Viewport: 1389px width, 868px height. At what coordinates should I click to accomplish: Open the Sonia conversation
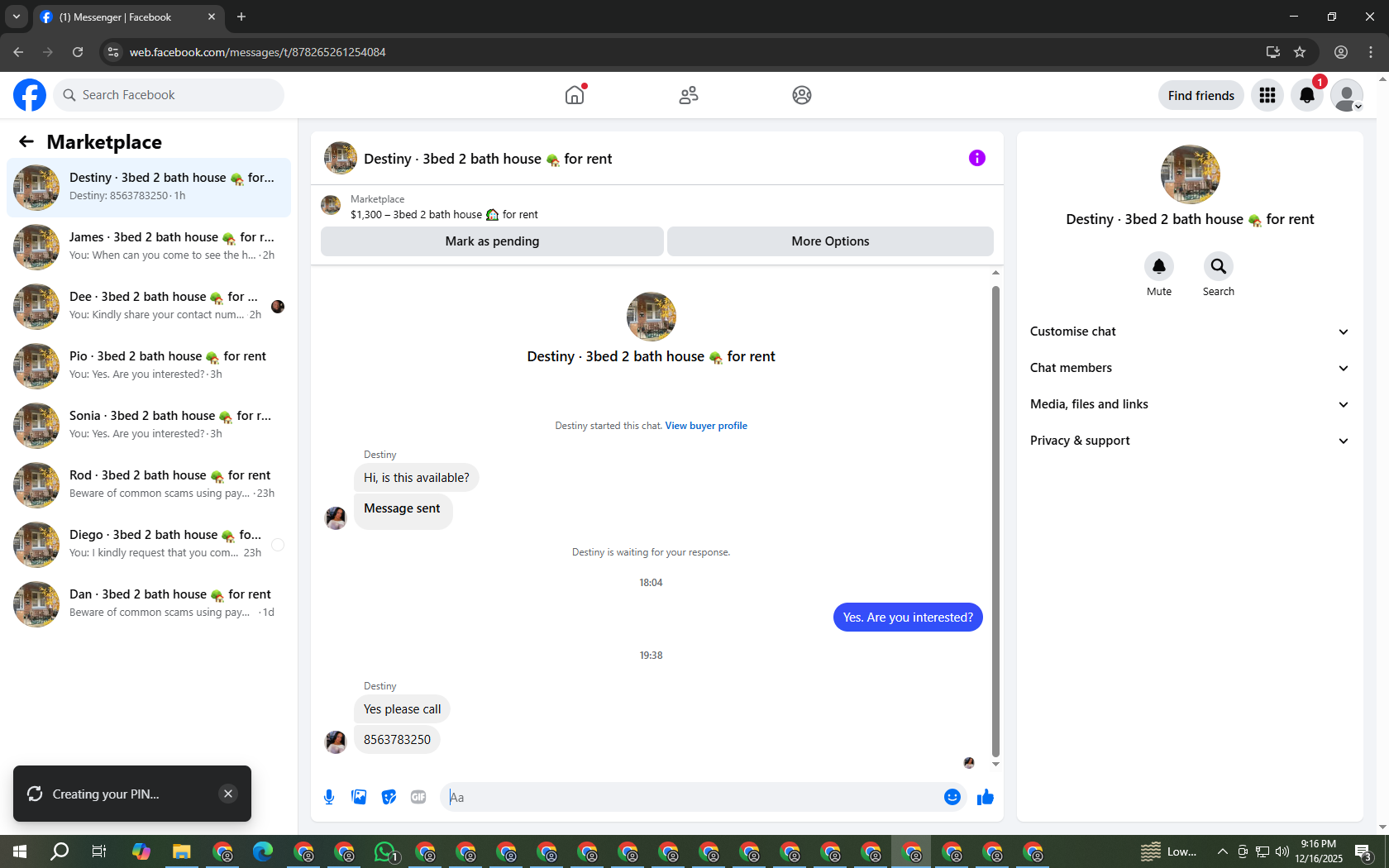tap(149, 426)
